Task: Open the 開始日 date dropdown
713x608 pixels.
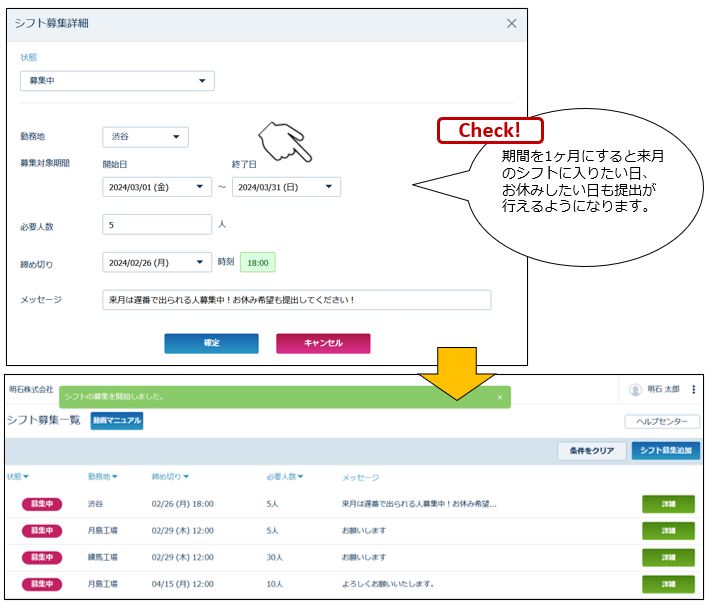Action: point(157,187)
